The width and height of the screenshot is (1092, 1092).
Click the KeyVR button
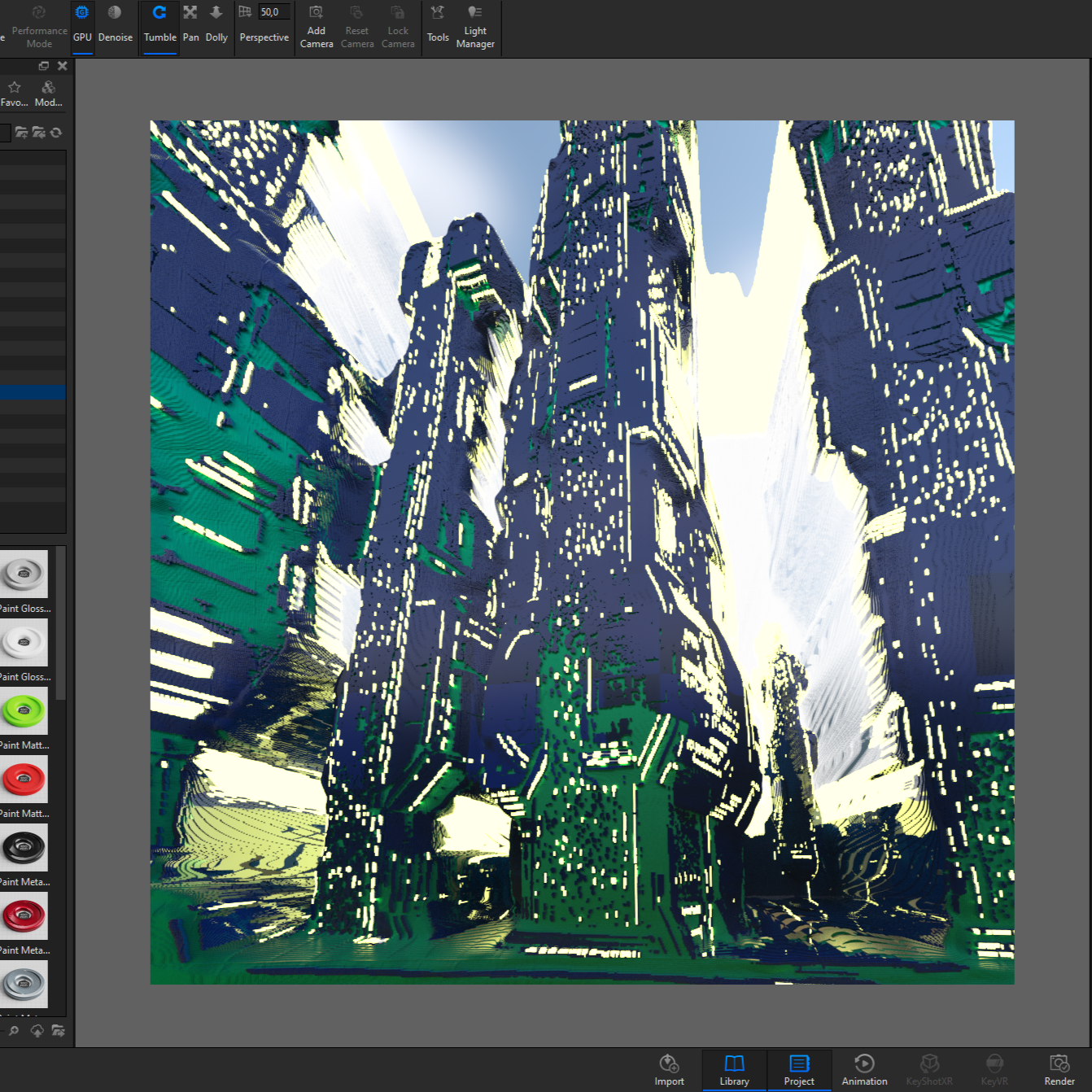pyautogui.click(x=994, y=1070)
